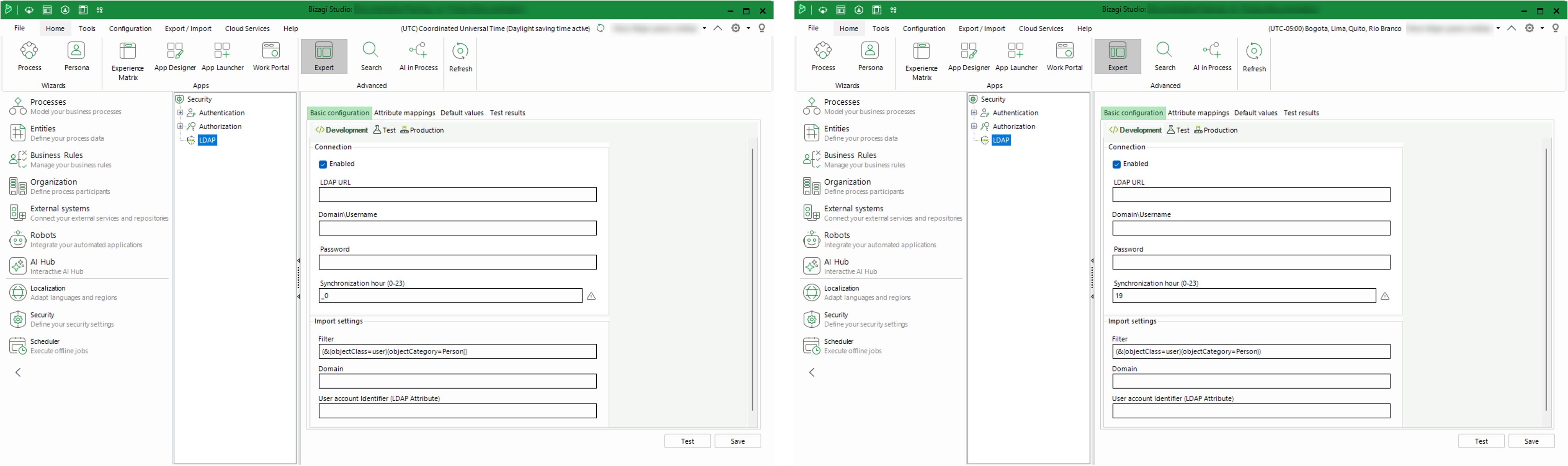Expand the Authorization node in the UTC window
Screen dimensions: 1568x466
click(180, 127)
